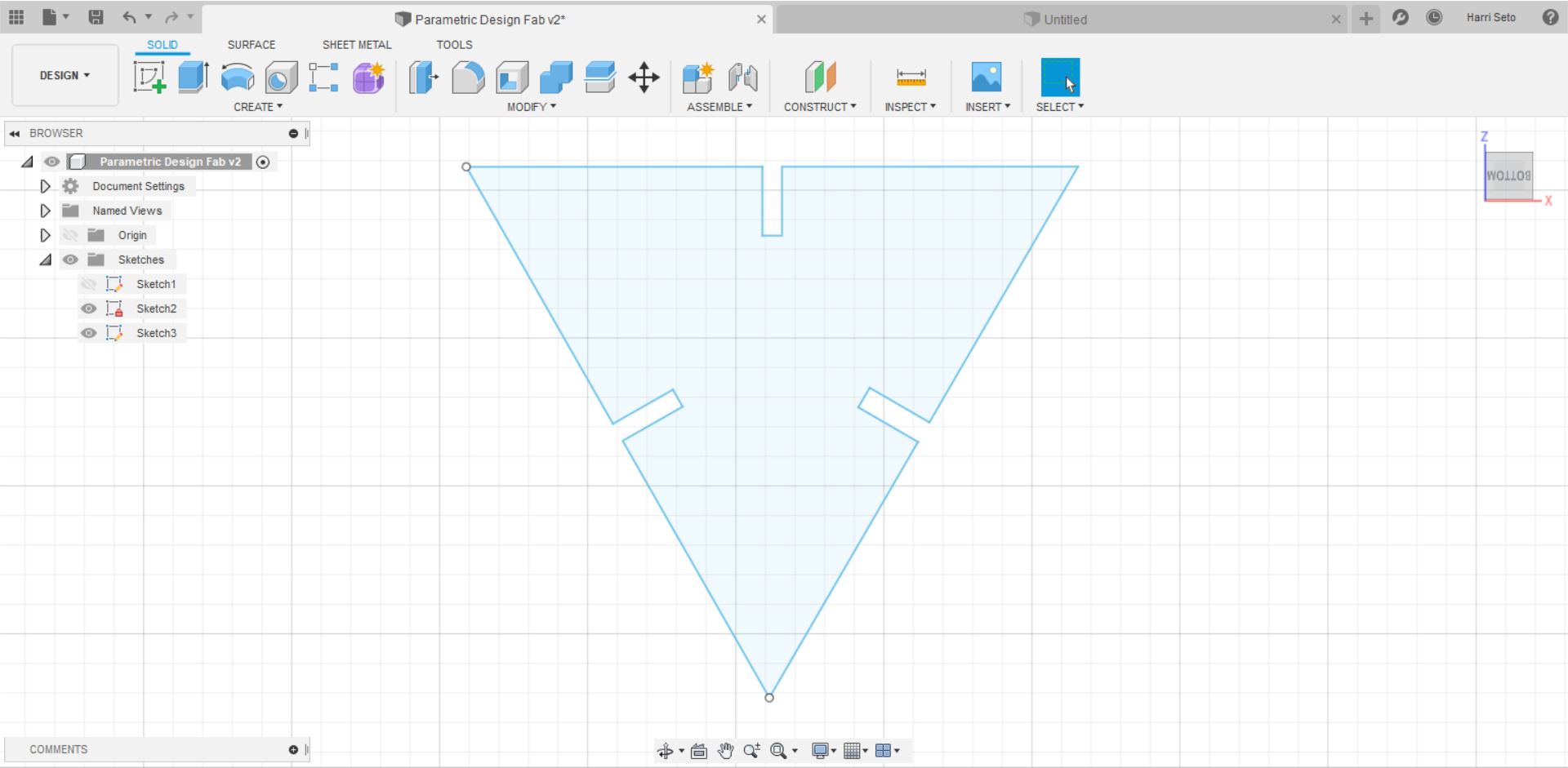Switch to the SHEET METAL tab
The height and width of the screenshot is (768, 1568).
pos(357,45)
